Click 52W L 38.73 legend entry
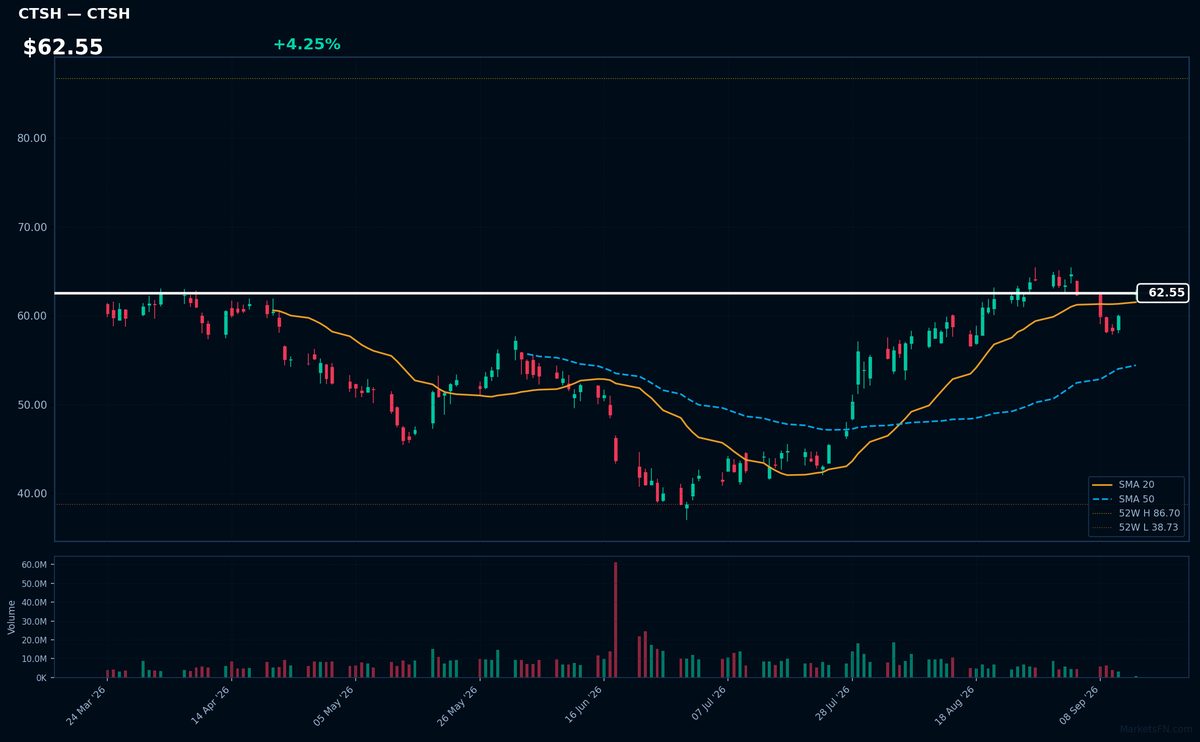The width and height of the screenshot is (1200, 742). tap(1137, 526)
